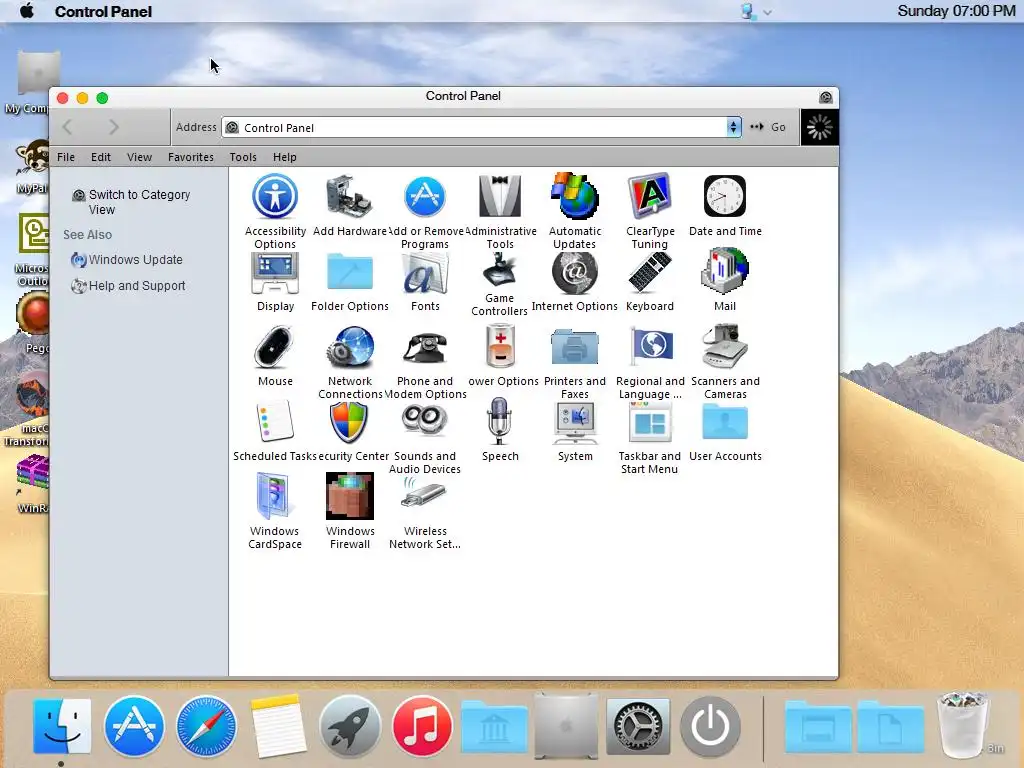Open Game Controllers icon
1024x768 pixels.
tap(500, 269)
